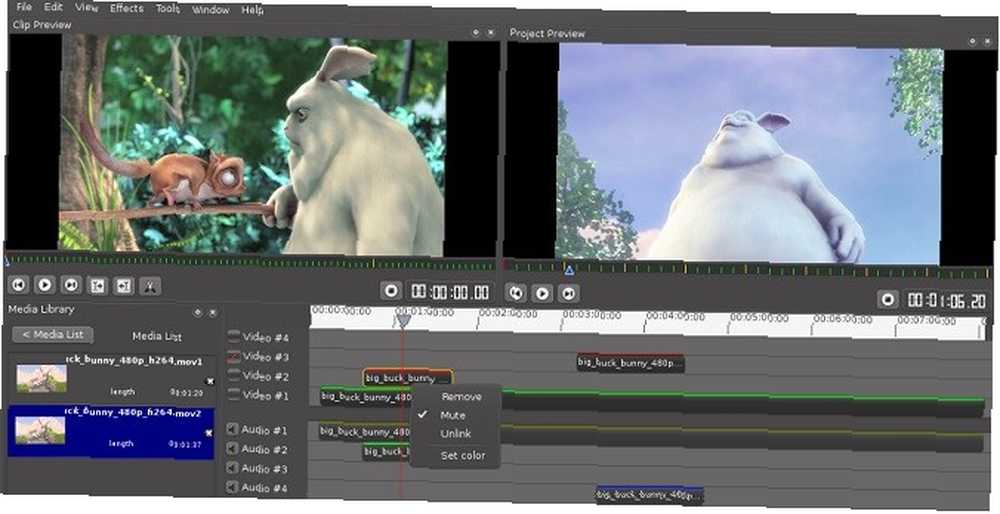Open the Effects menu
The width and height of the screenshot is (1000, 514).
point(126,8)
